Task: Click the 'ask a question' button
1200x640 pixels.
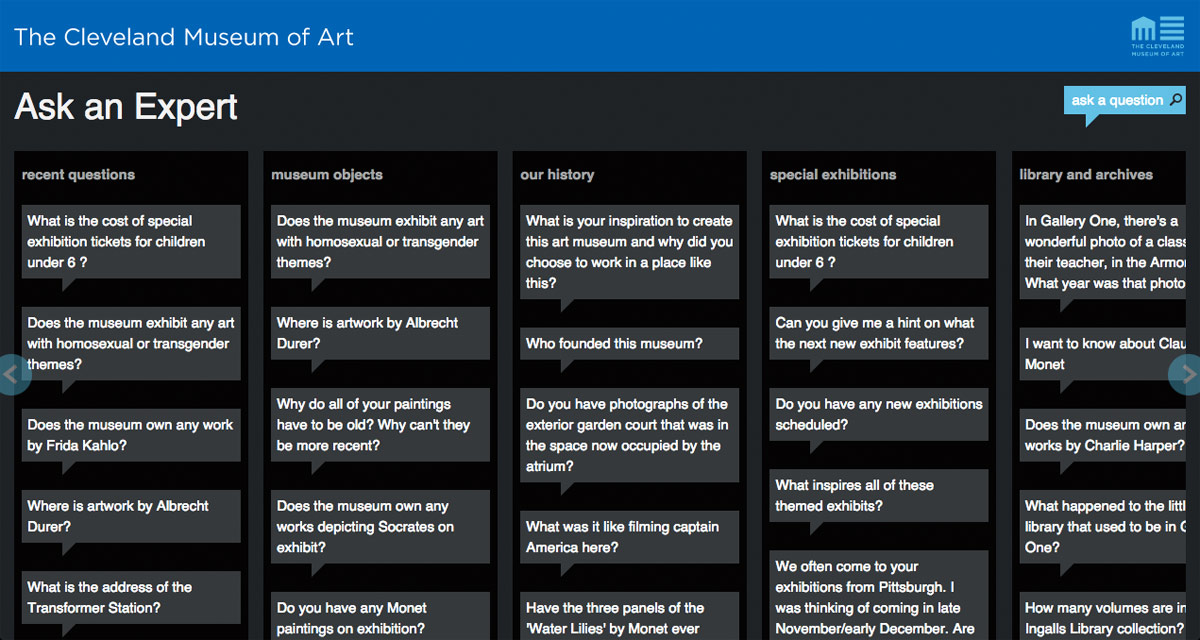Action: pyautogui.click(x=1125, y=100)
